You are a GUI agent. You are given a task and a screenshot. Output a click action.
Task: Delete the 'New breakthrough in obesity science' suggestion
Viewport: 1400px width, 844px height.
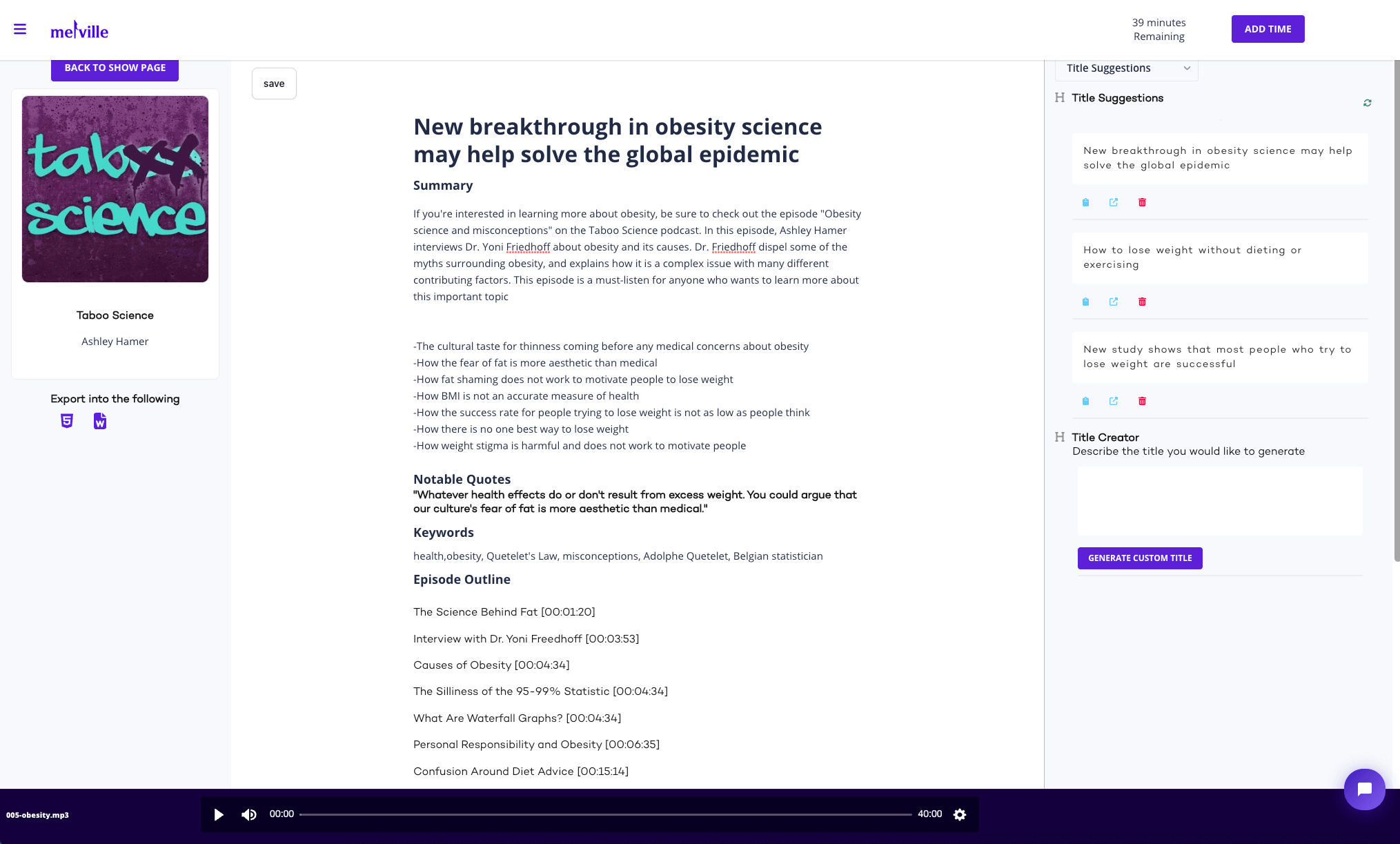coord(1142,202)
